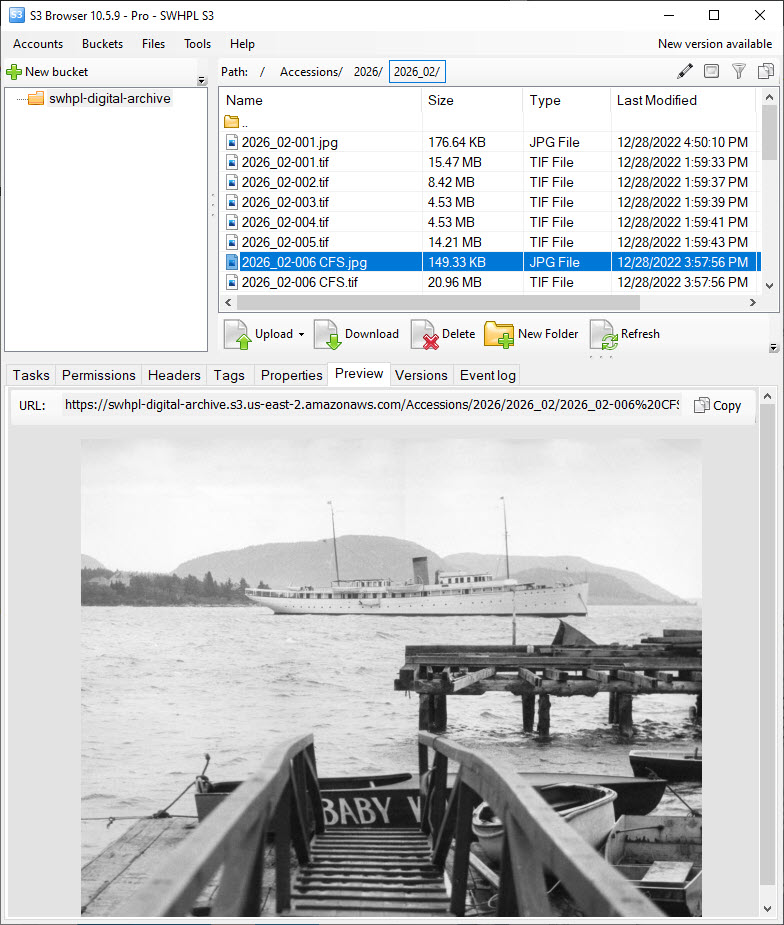Sort by the Last Modified column header

pos(683,100)
